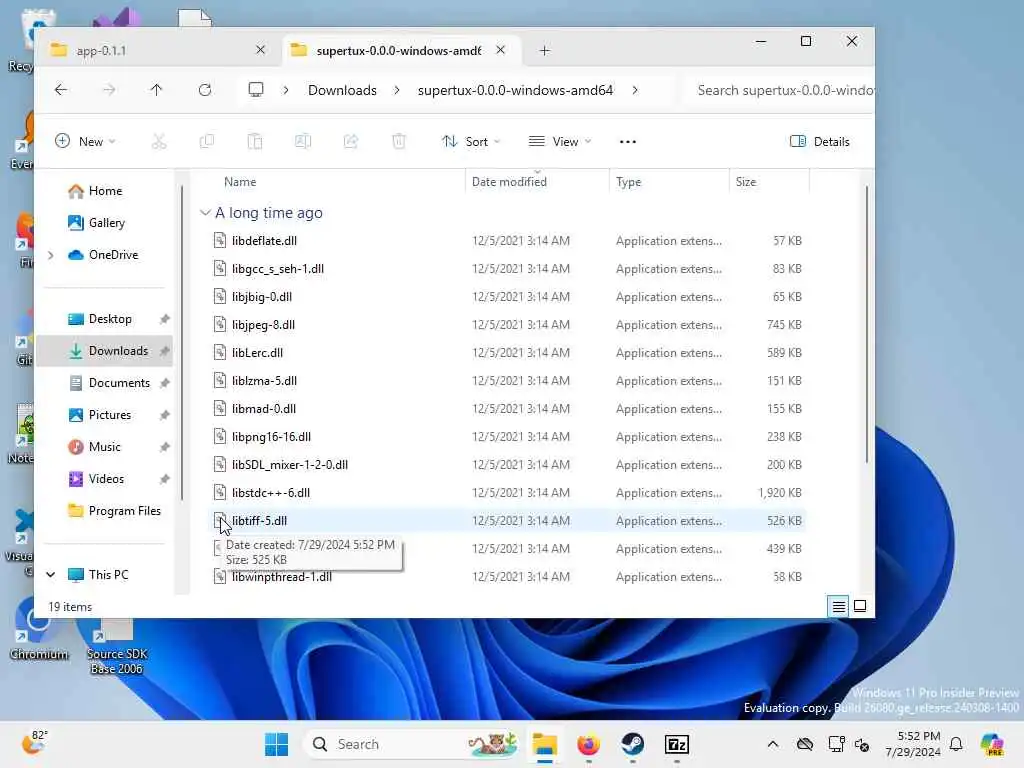
Task: Click the This PC monitor icon in address bar
Action: [256, 90]
